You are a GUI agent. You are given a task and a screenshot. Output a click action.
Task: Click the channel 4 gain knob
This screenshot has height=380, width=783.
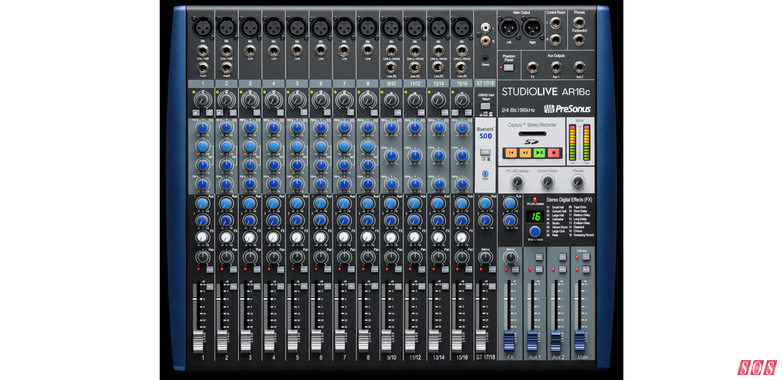(x=273, y=100)
